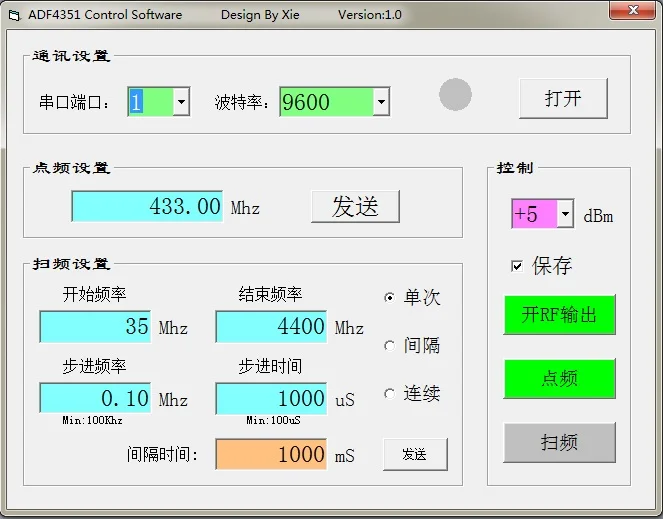The image size is (663, 519).
Task: Click the start frequency field showing 35
Action: [x=95, y=326]
